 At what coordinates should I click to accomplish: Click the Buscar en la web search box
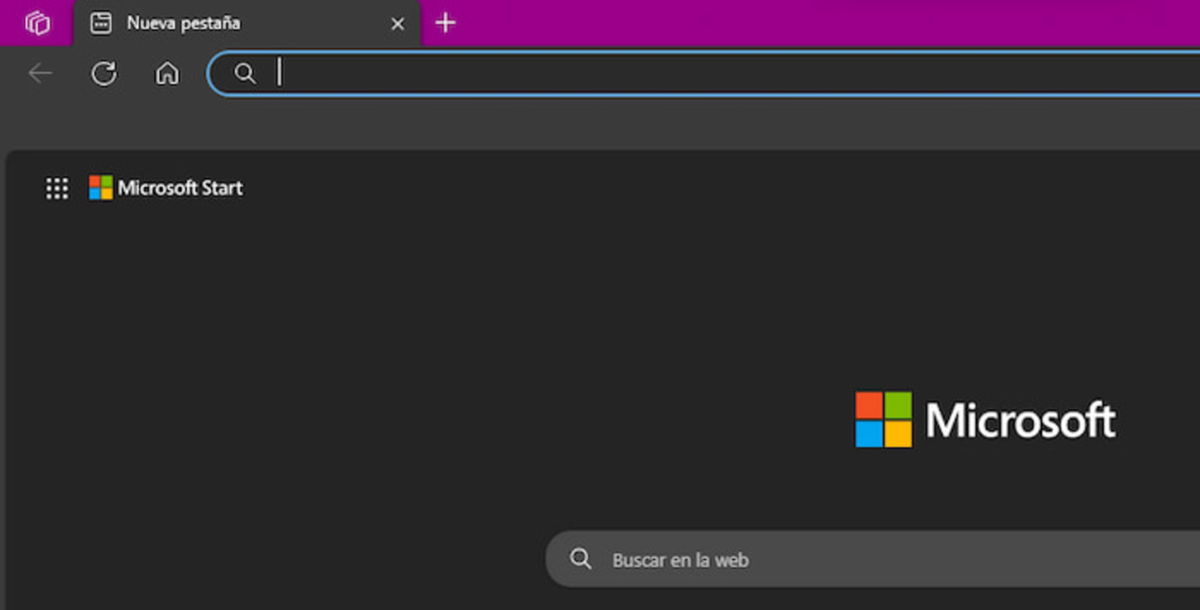coord(873,559)
